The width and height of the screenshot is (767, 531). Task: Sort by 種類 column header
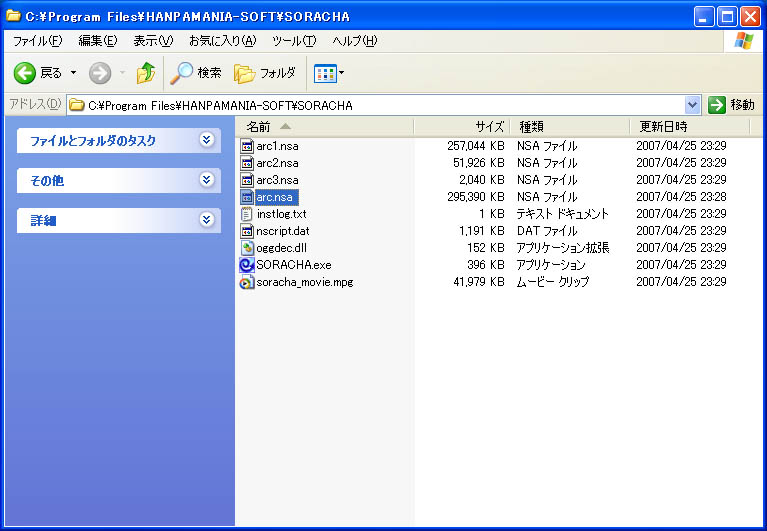click(570, 127)
